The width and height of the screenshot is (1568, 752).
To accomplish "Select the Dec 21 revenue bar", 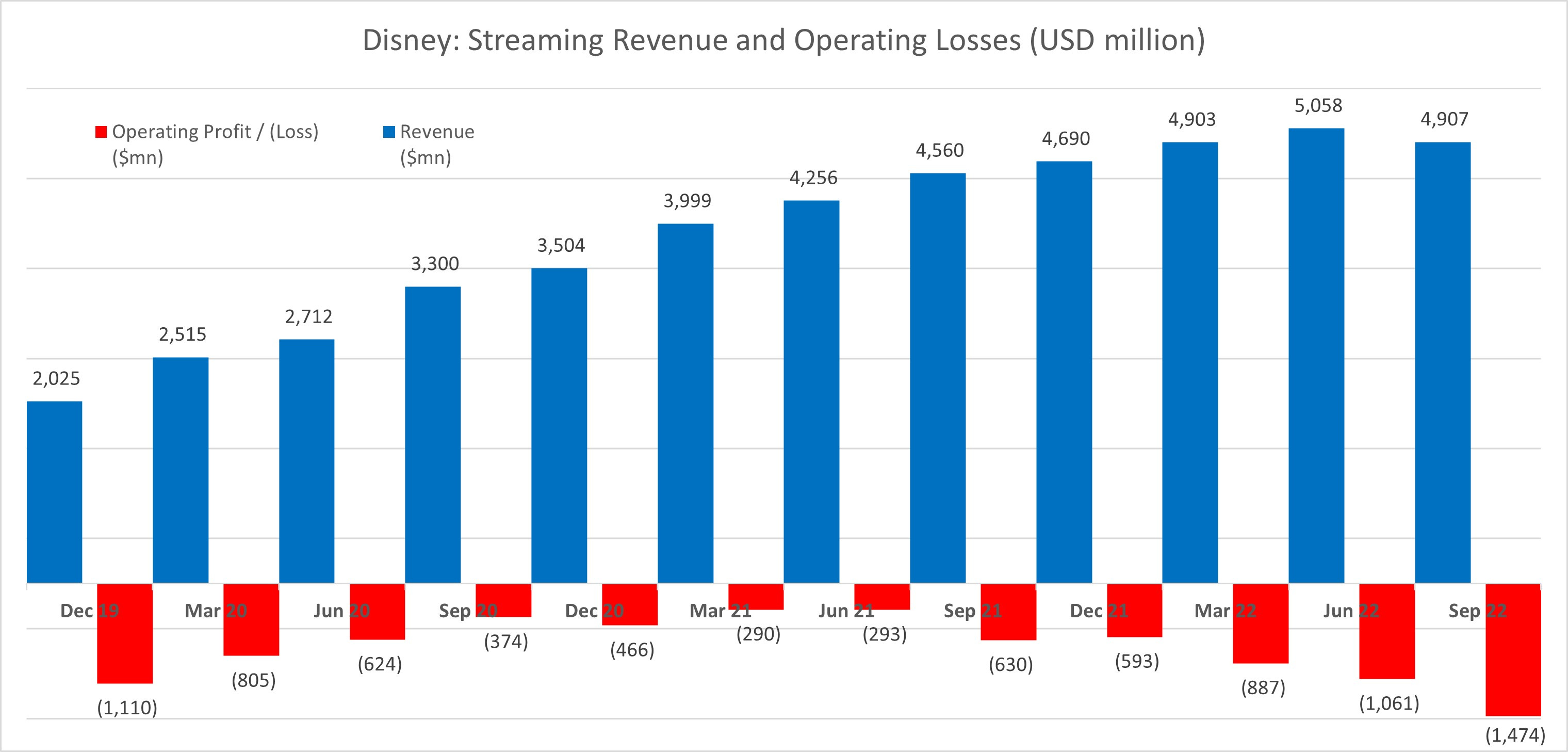I will (x=1064, y=372).
